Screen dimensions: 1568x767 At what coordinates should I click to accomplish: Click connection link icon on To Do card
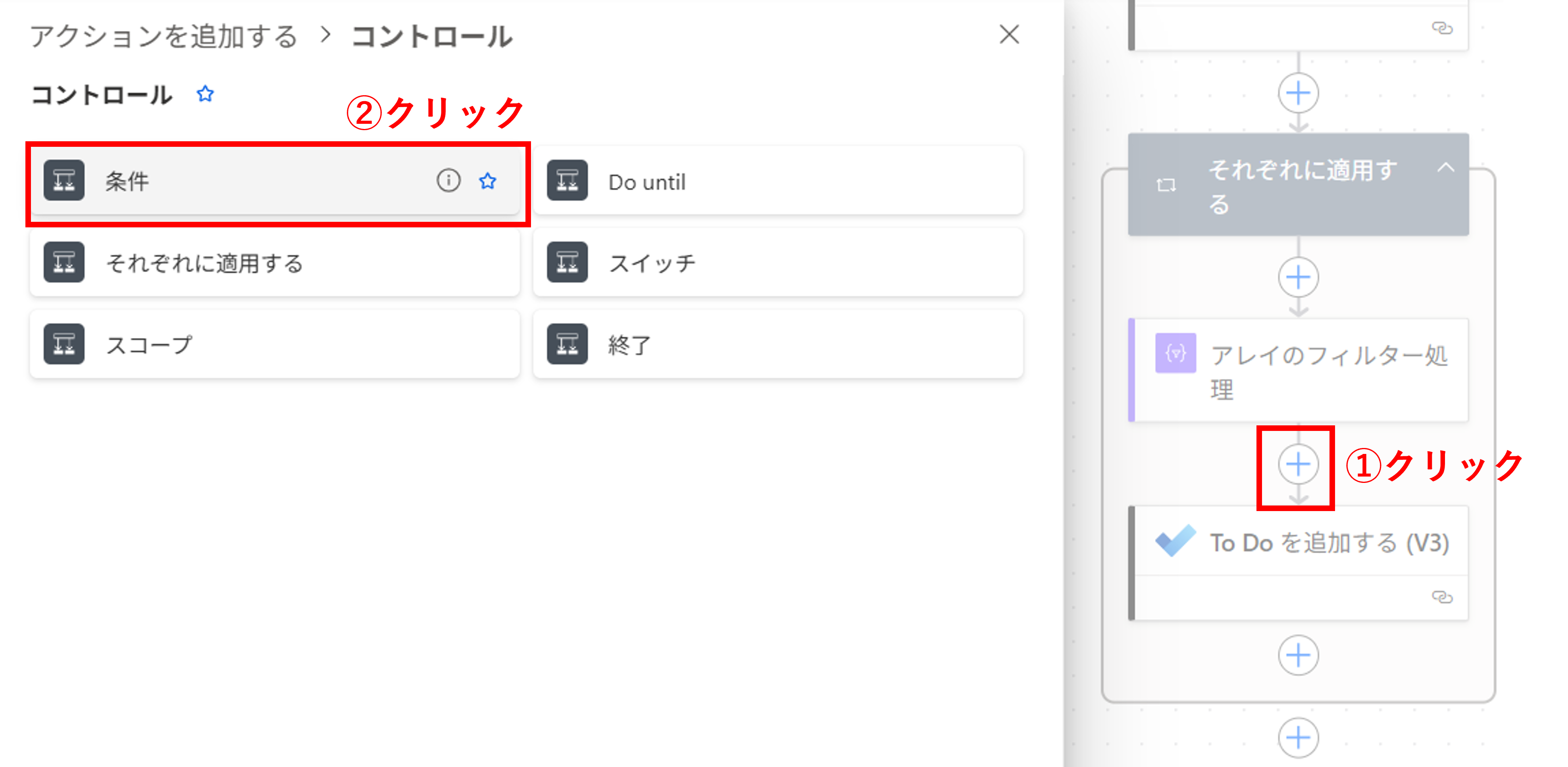click(1442, 597)
